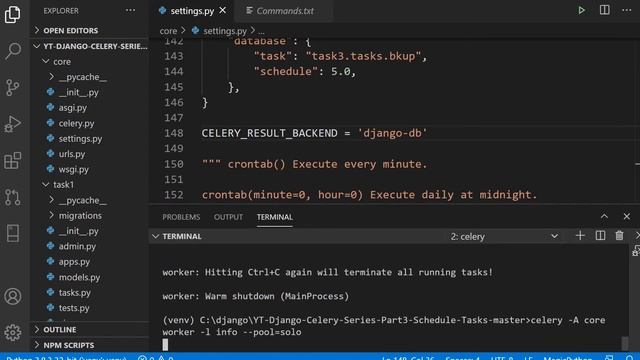Open Explorer More Actions ellipsis
The height and width of the screenshot is (360, 640).
(x=131, y=10)
